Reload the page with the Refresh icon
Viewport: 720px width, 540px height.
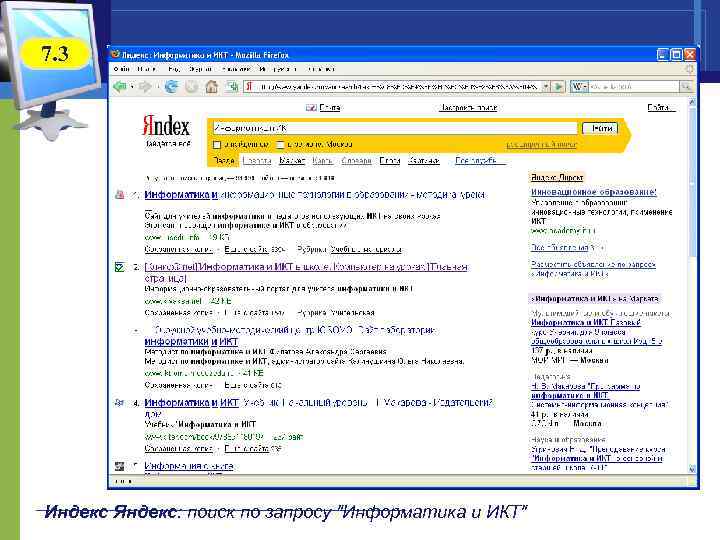[171, 86]
